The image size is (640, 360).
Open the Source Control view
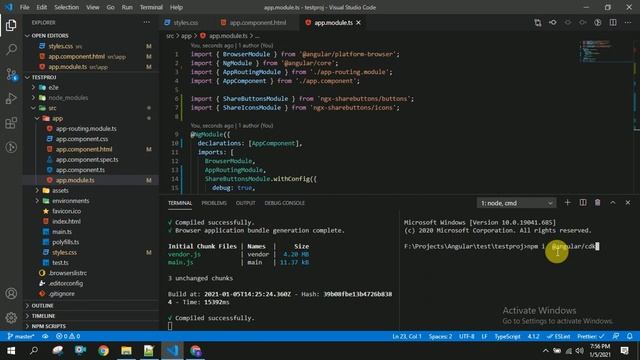[x=11, y=74]
